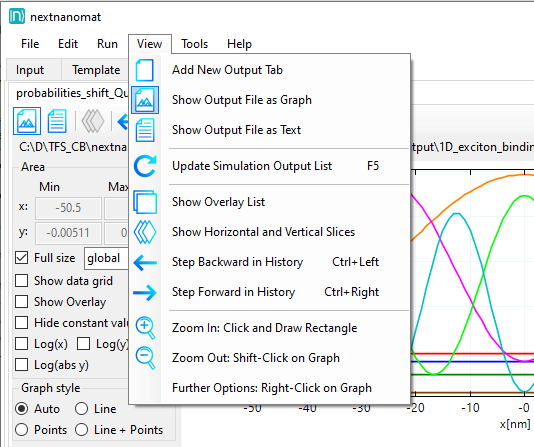Enable Show data grid
Viewport: 534px width, 447px height.
21,281
